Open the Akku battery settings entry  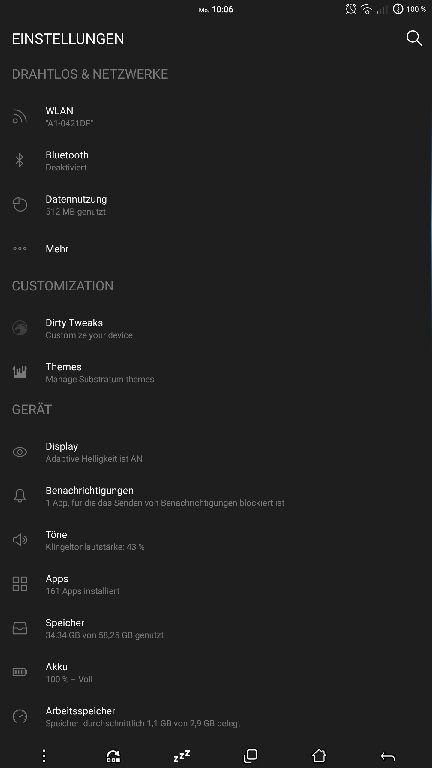pyautogui.click(x=216, y=672)
